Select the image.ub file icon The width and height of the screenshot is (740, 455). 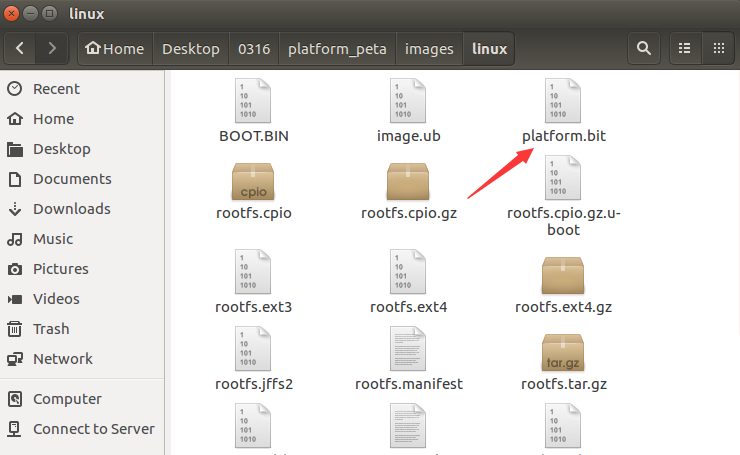(408, 101)
